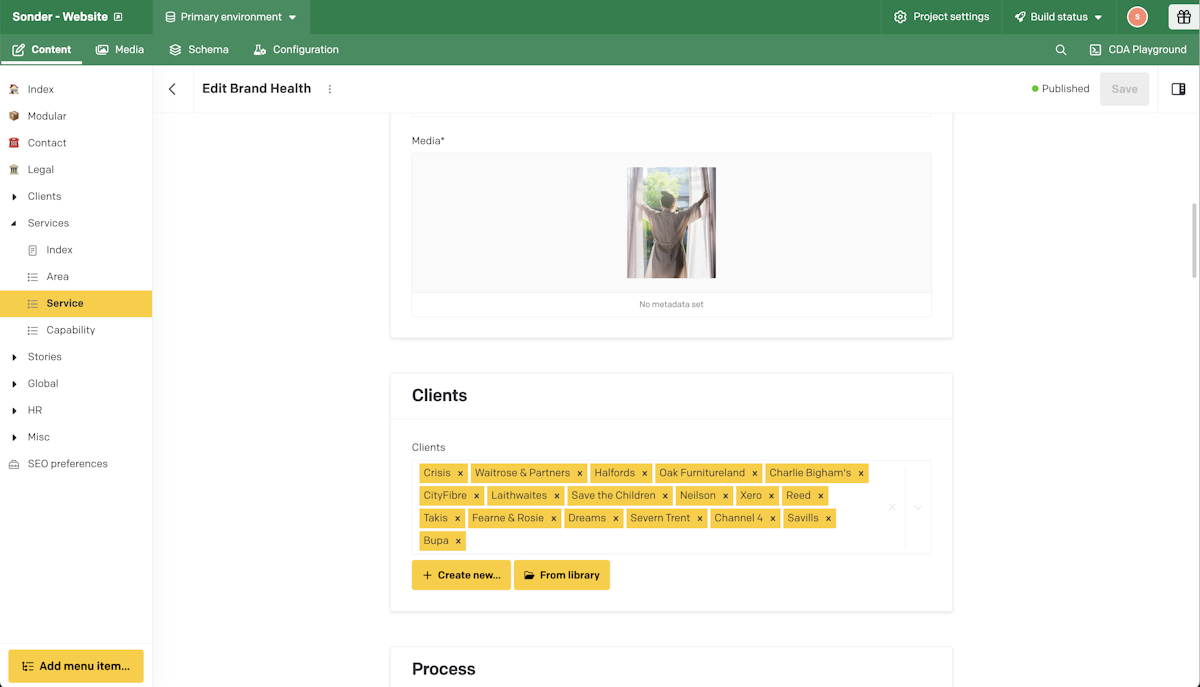Open the Primary environment dropdown

(231, 17)
